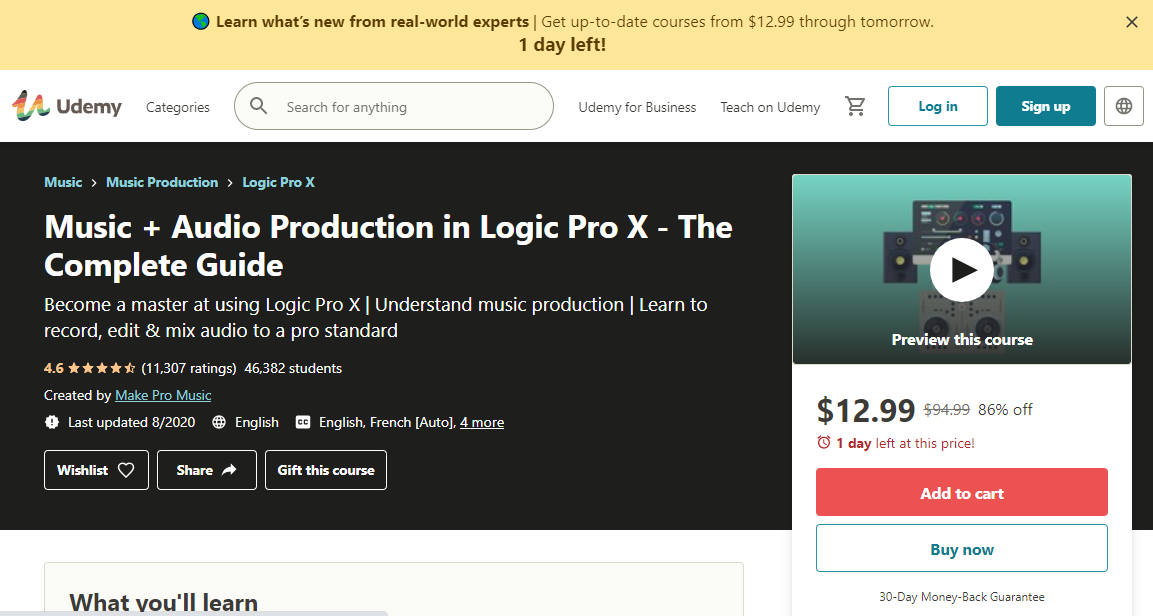
Task: Dismiss the promotional banner
Action: [x=1131, y=21]
